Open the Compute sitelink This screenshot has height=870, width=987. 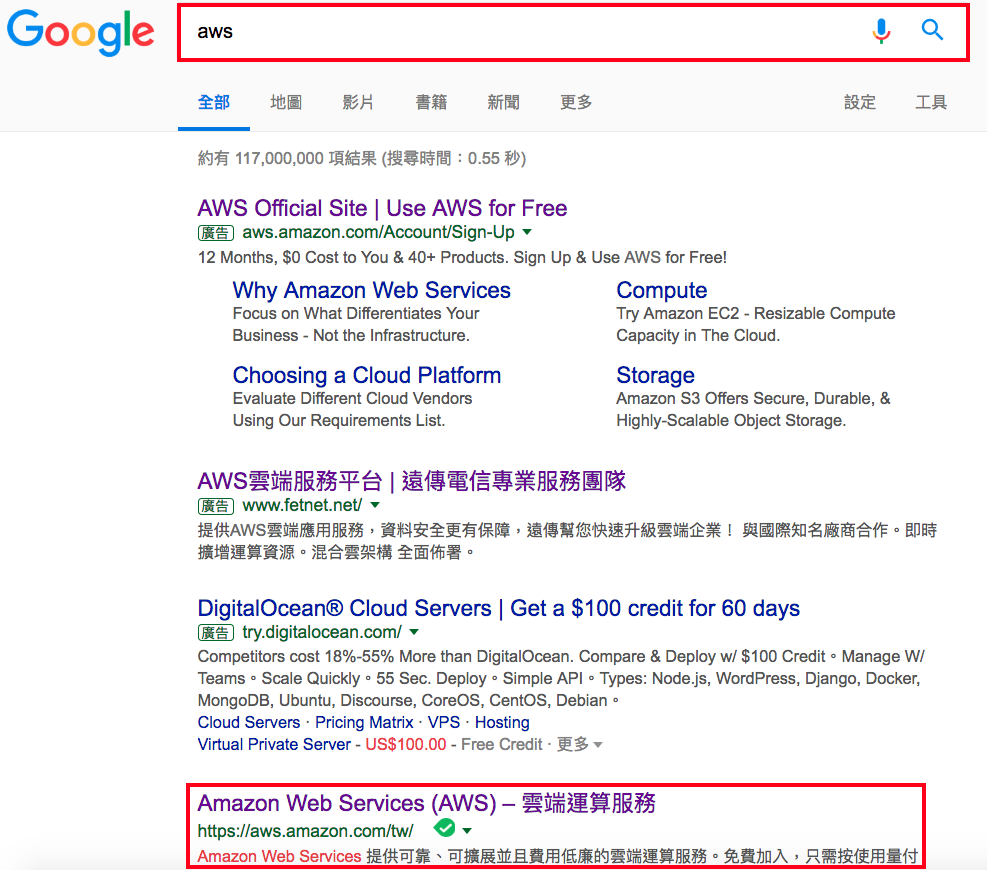(x=662, y=290)
